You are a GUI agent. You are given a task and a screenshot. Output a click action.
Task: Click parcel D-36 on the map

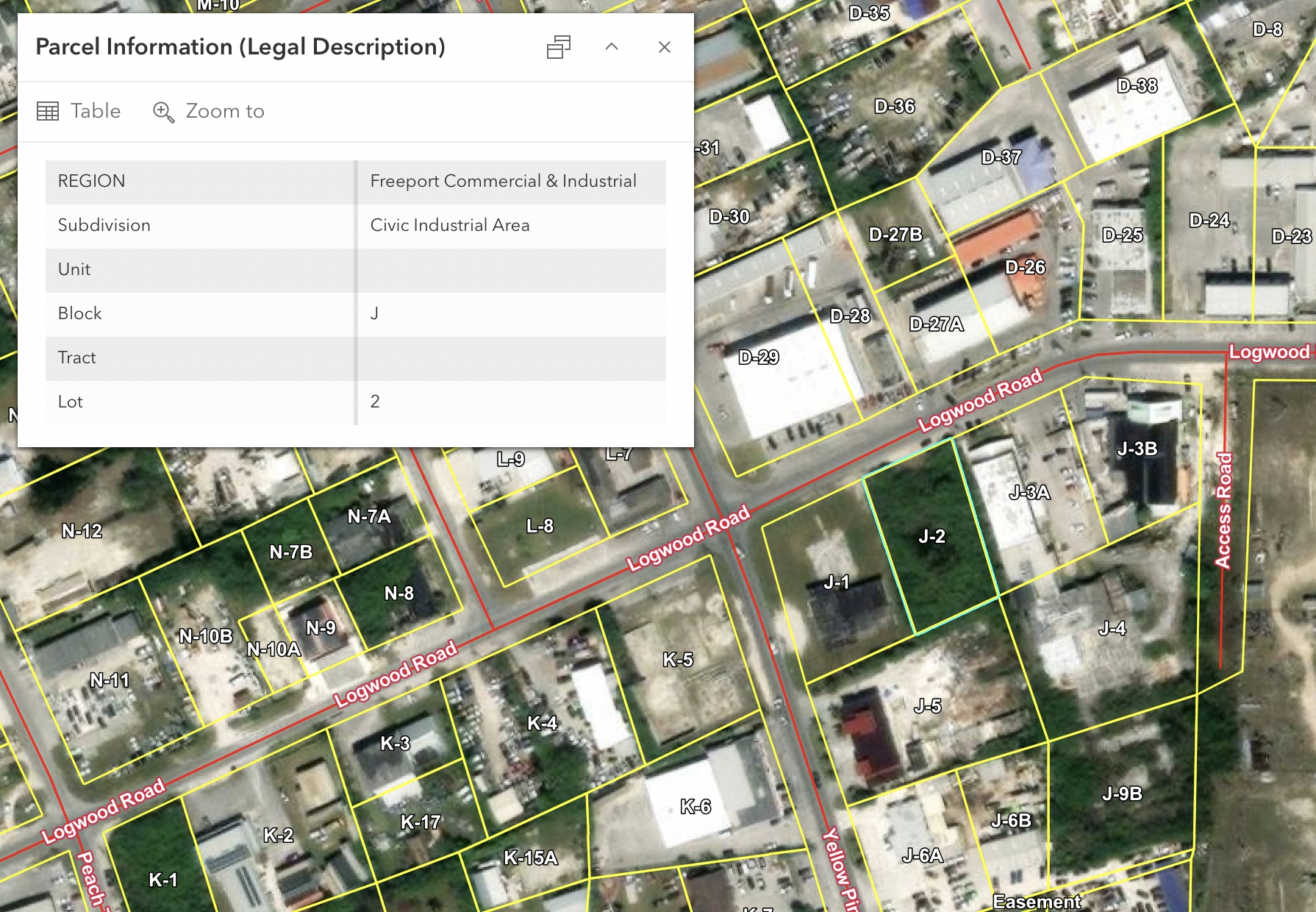click(895, 107)
